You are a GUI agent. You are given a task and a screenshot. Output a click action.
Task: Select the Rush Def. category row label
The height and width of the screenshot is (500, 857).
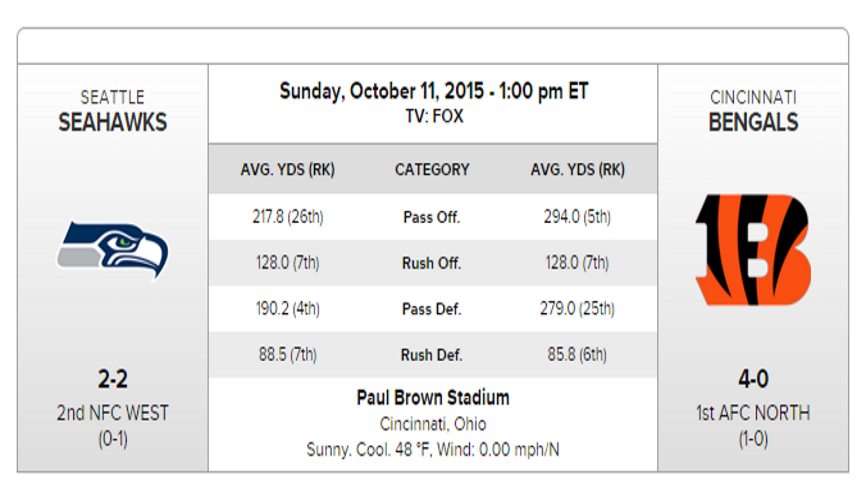point(432,355)
